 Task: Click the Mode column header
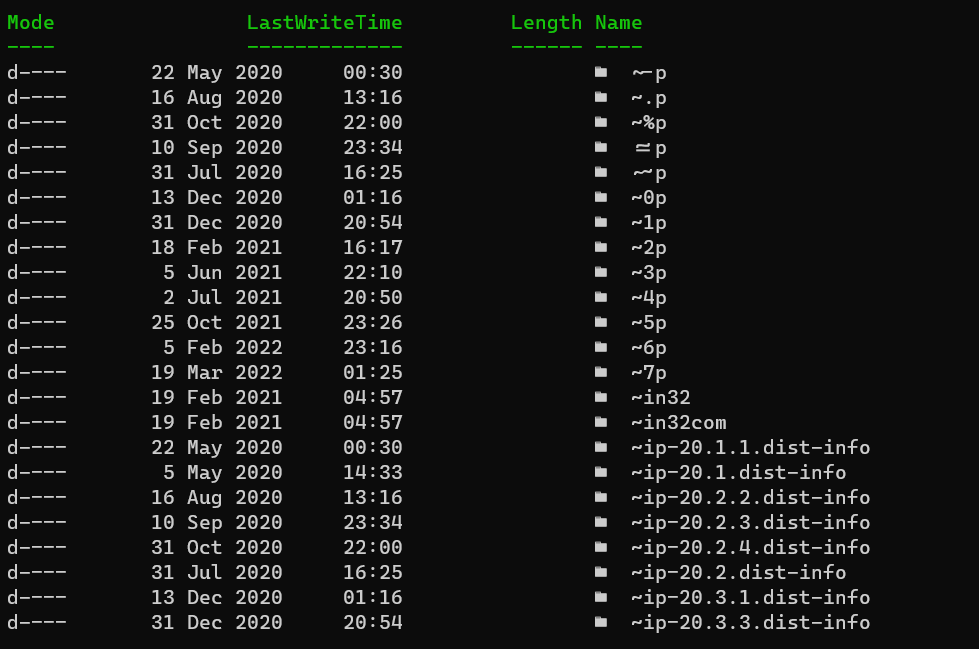(31, 22)
